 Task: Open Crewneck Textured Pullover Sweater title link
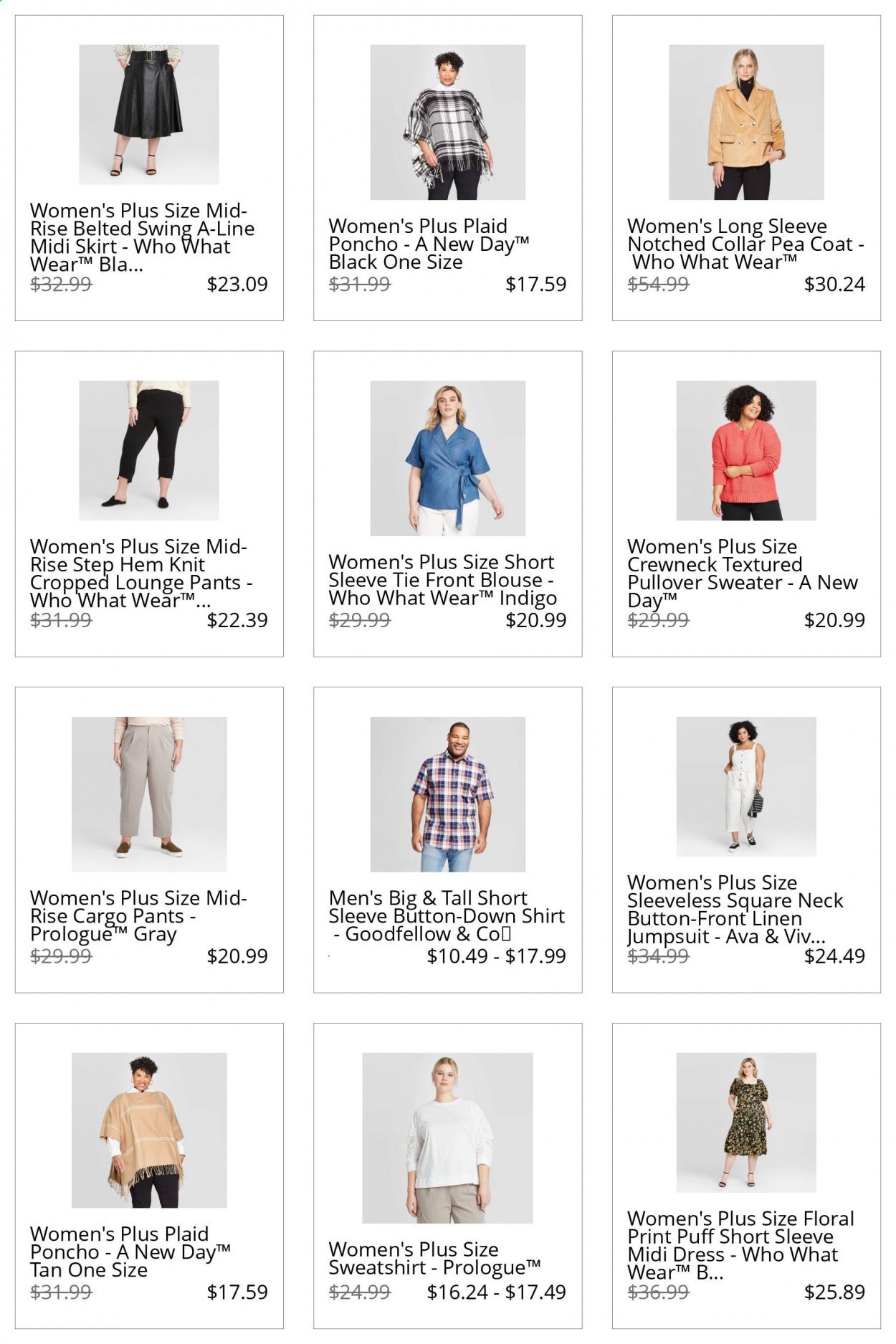[x=742, y=573]
